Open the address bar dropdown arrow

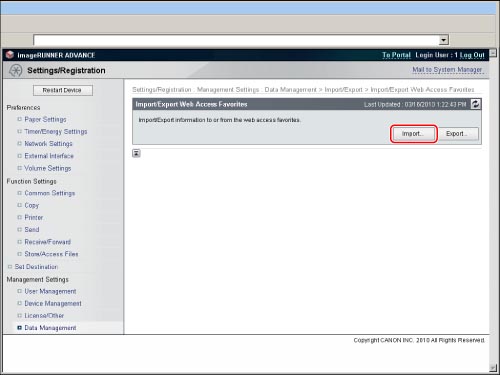(x=443, y=40)
